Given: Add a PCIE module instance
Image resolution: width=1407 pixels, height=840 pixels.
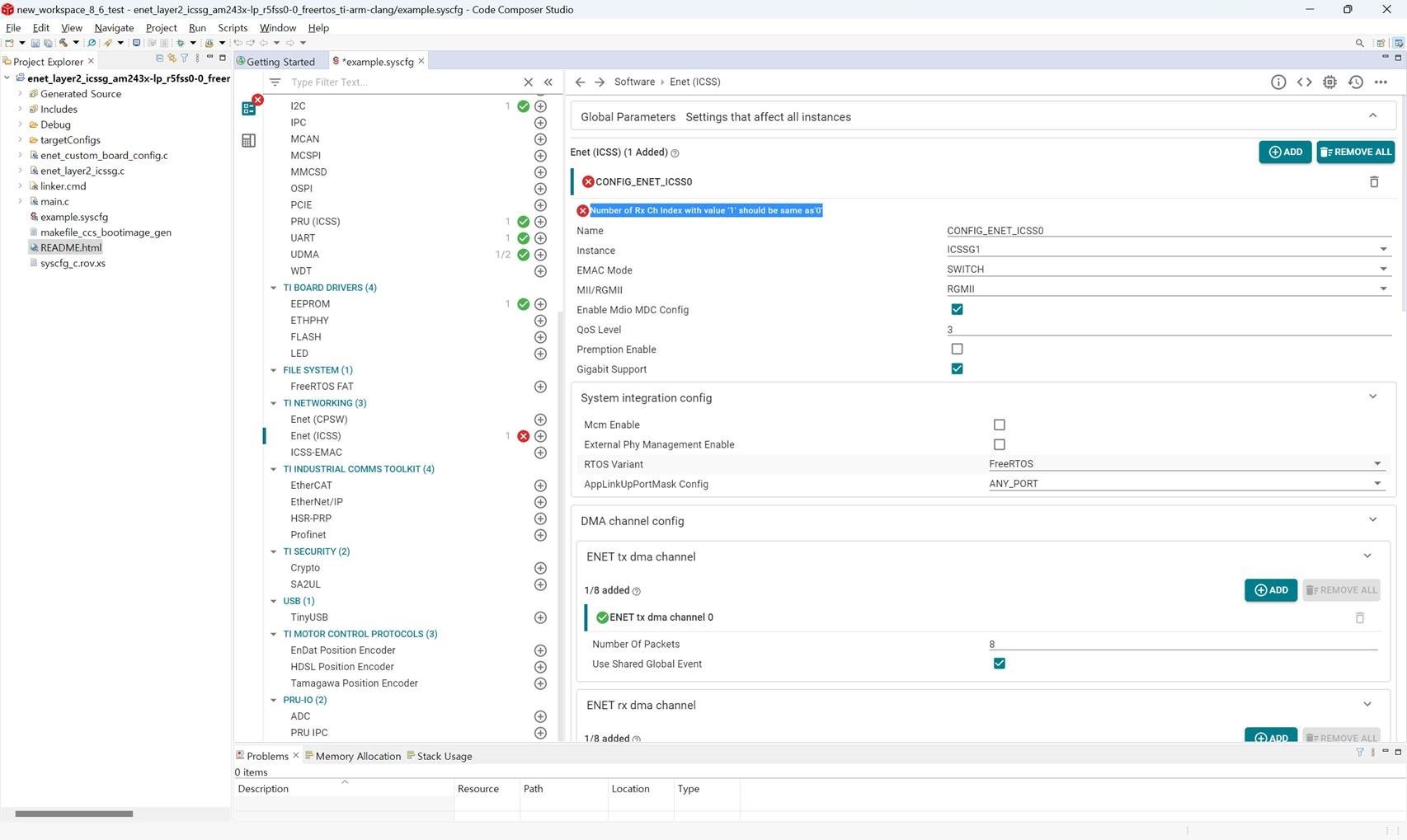Looking at the screenshot, I should (x=540, y=205).
